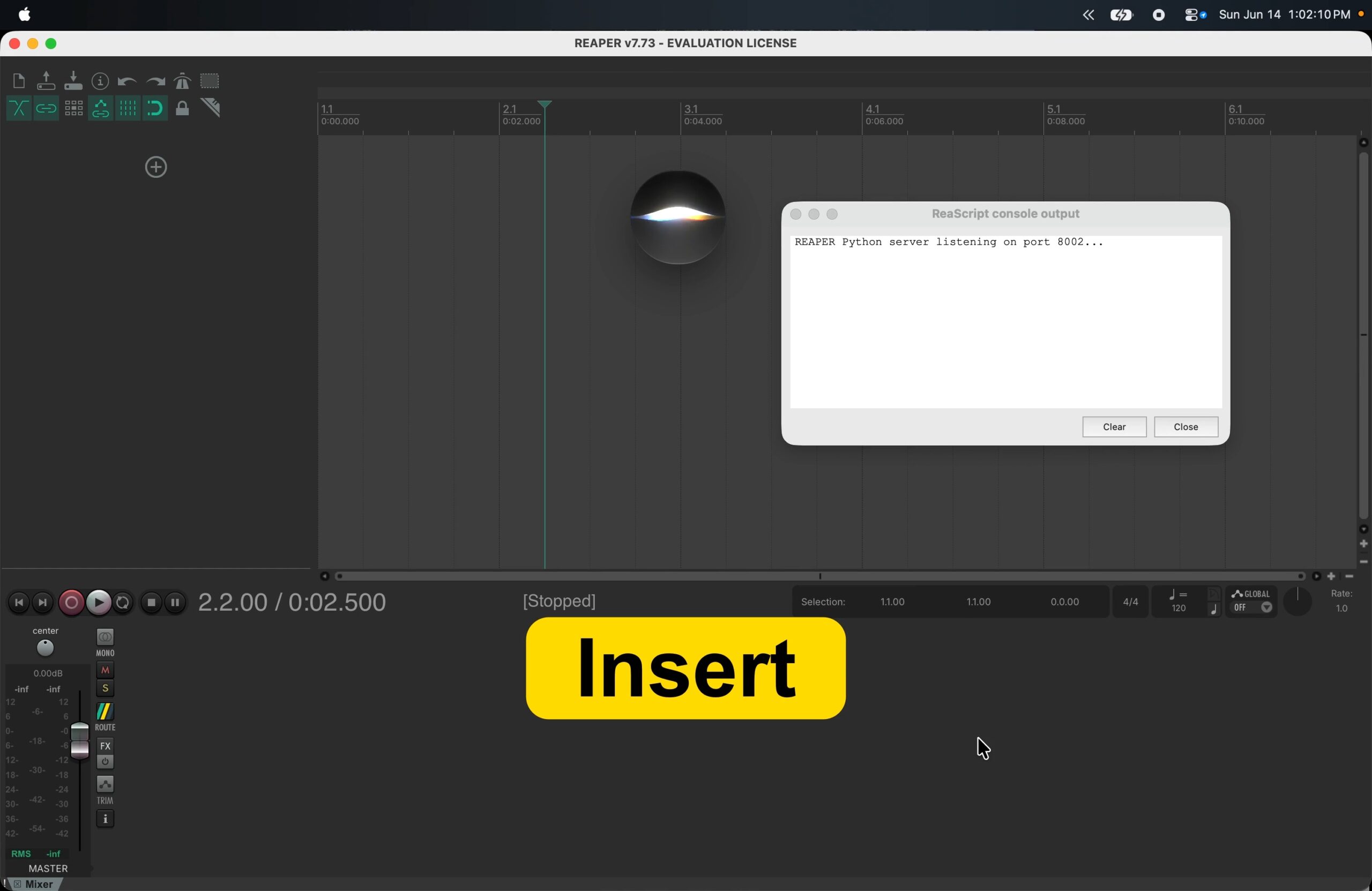This screenshot has height=891, width=1372.
Task: Click the selection start 1.11.00 field
Action: (892, 602)
